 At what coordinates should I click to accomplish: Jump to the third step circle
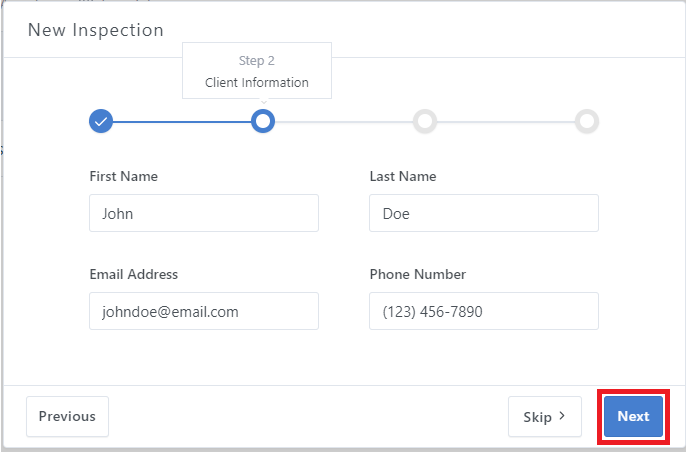425,121
